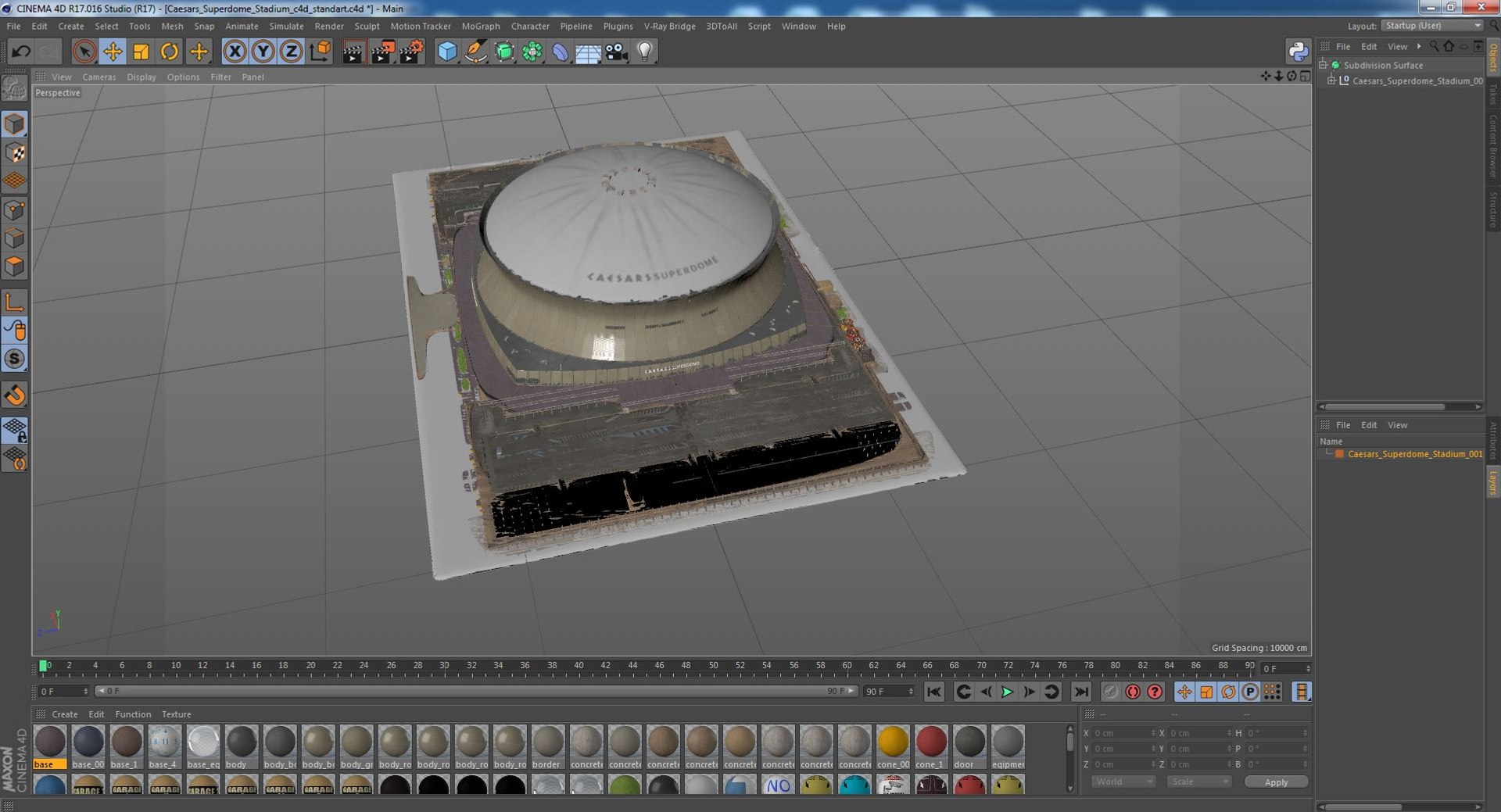Open the Scale mode dropdown
The image size is (1501, 812).
[x=1199, y=782]
